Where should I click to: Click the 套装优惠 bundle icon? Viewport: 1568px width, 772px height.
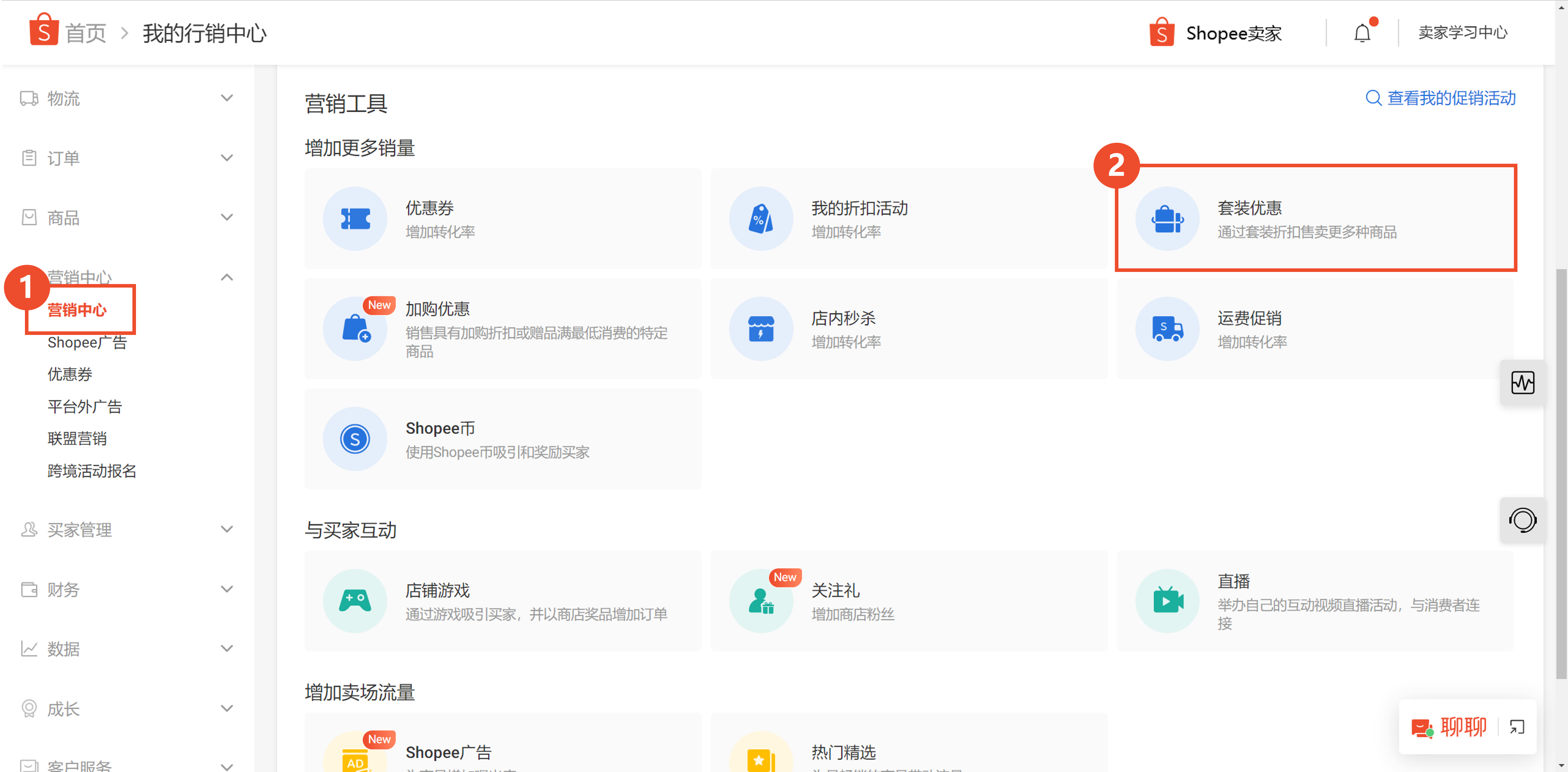(x=1167, y=219)
